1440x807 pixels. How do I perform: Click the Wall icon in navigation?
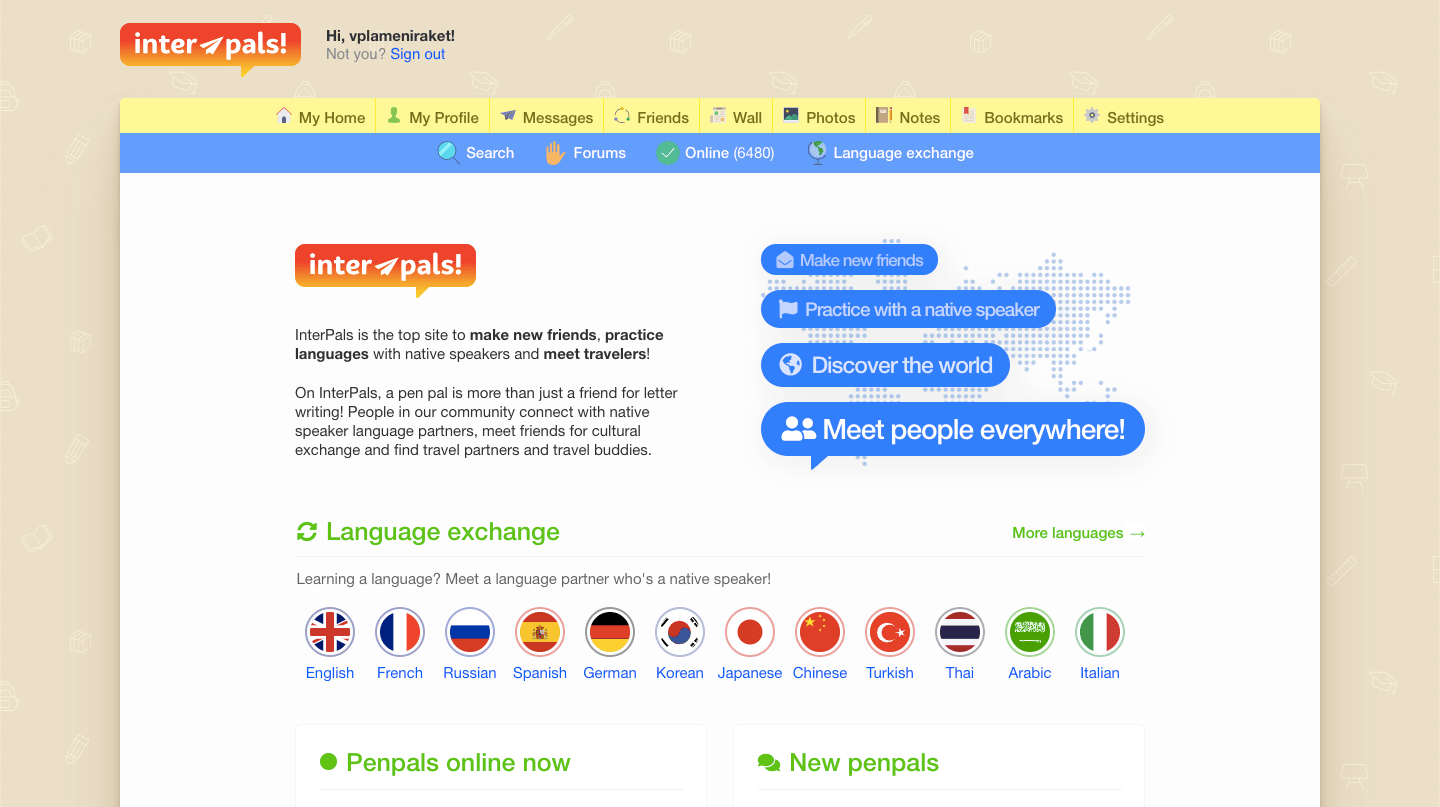point(717,116)
